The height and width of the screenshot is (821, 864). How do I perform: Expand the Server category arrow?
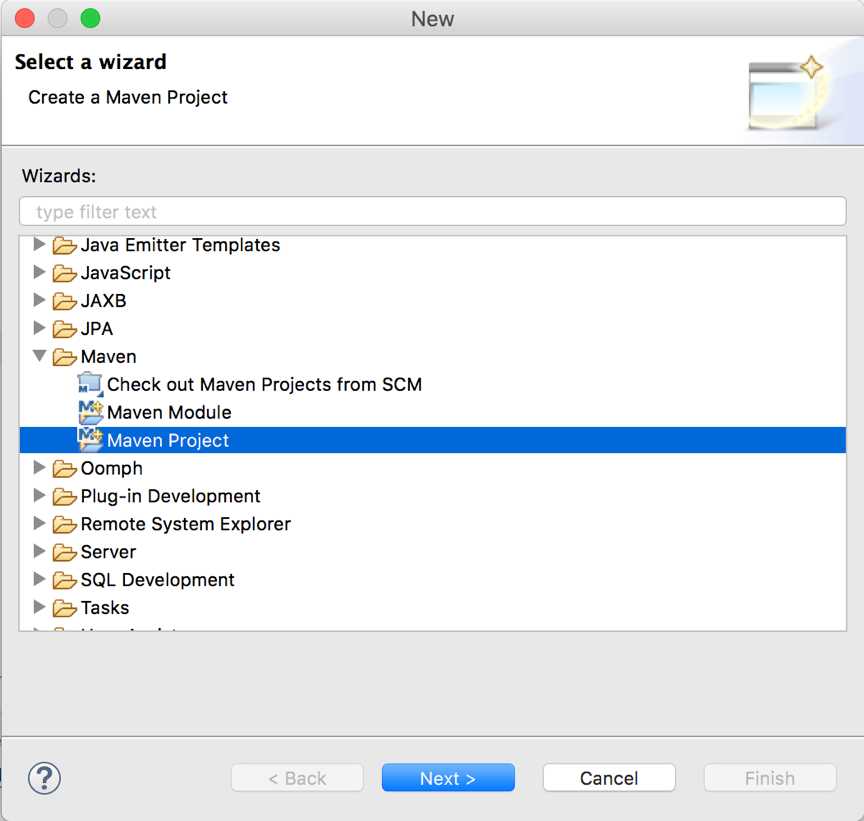point(40,551)
